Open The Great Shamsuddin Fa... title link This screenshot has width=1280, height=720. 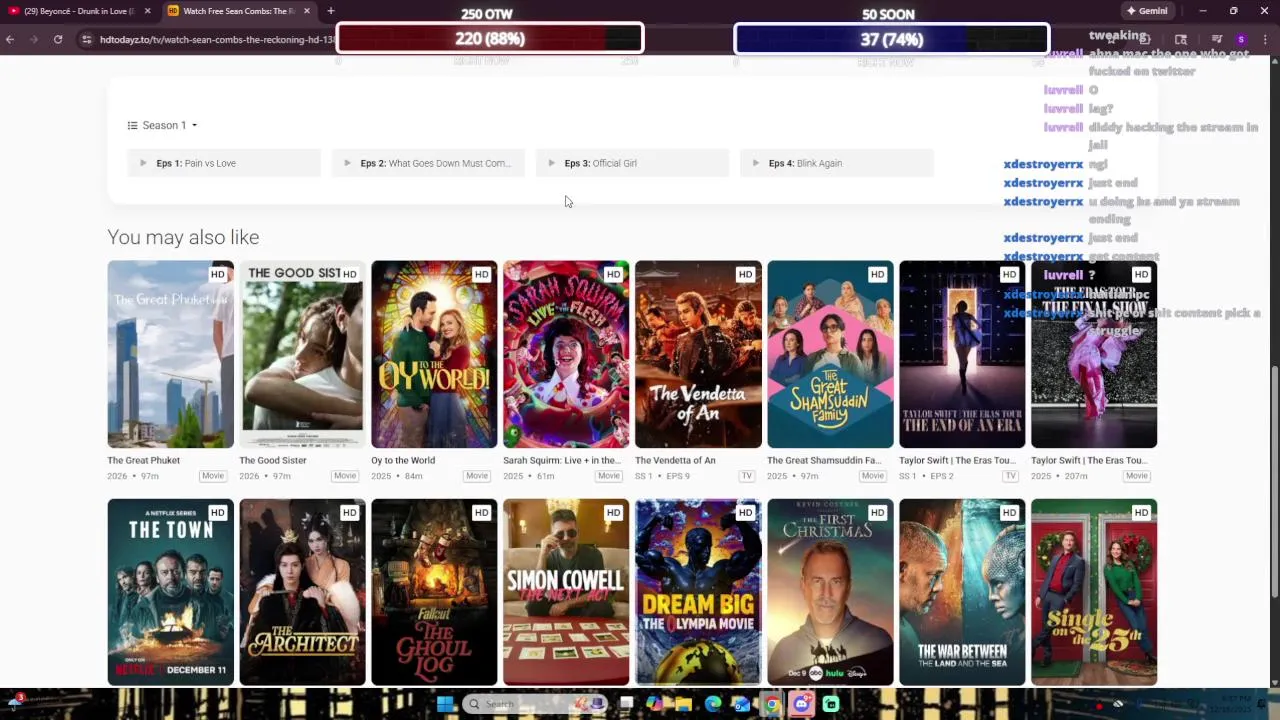(x=824, y=461)
